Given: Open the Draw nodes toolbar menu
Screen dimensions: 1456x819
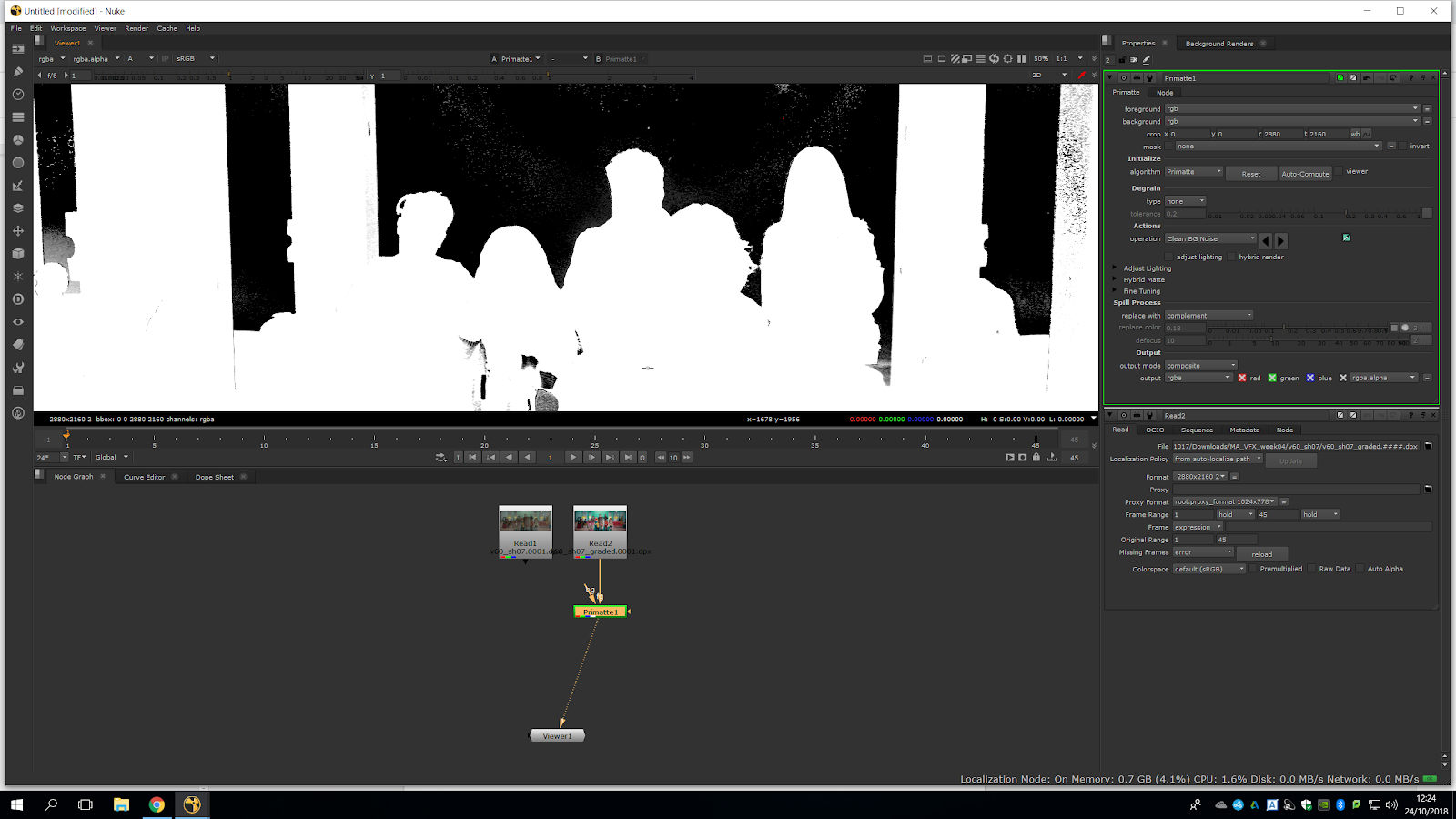Looking at the screenshot, I should click(18, 72).
